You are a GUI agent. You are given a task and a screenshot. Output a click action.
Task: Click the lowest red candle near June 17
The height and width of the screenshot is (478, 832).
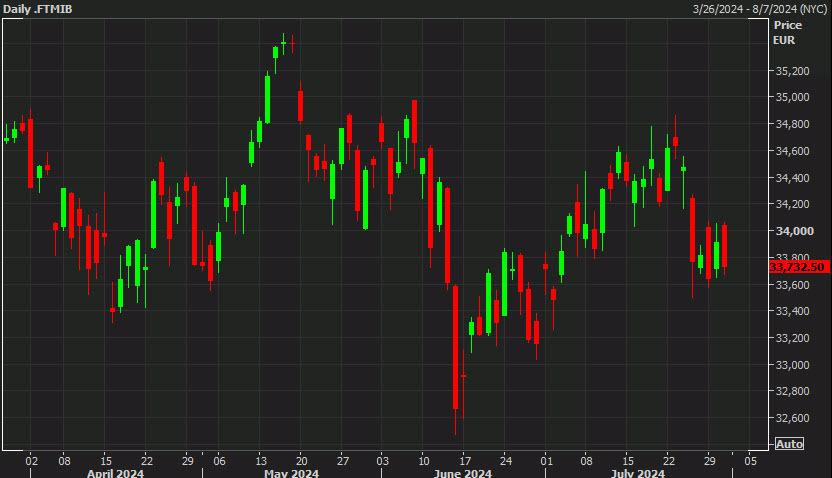[x=456, y=347]
